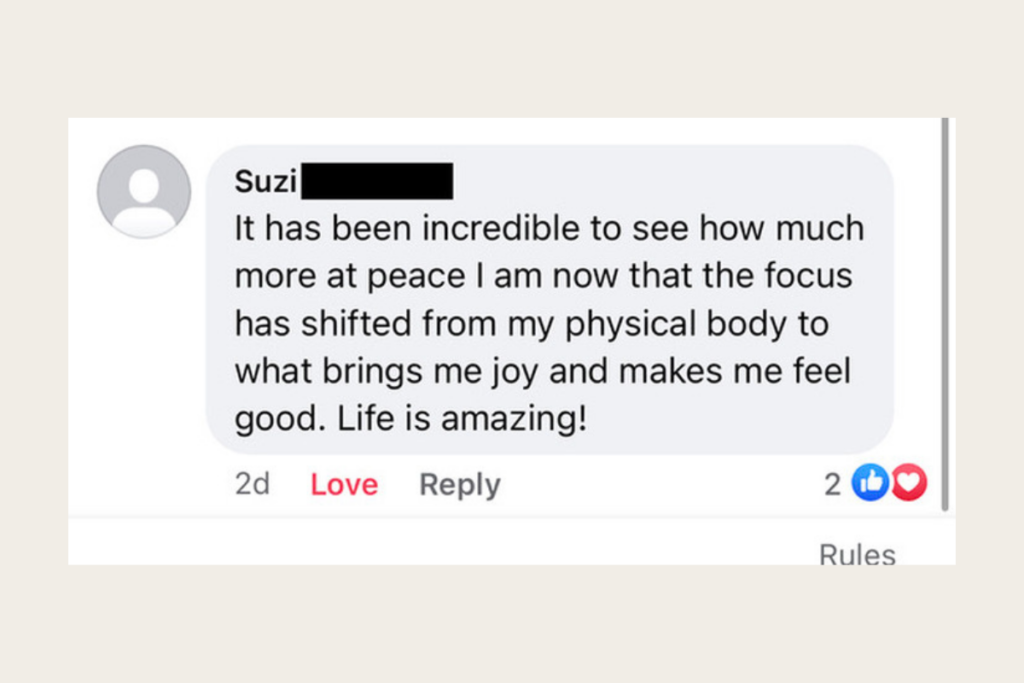Click the line starting 'It has been incredible'
This screenshot has width=1024, height=683.
549,229
